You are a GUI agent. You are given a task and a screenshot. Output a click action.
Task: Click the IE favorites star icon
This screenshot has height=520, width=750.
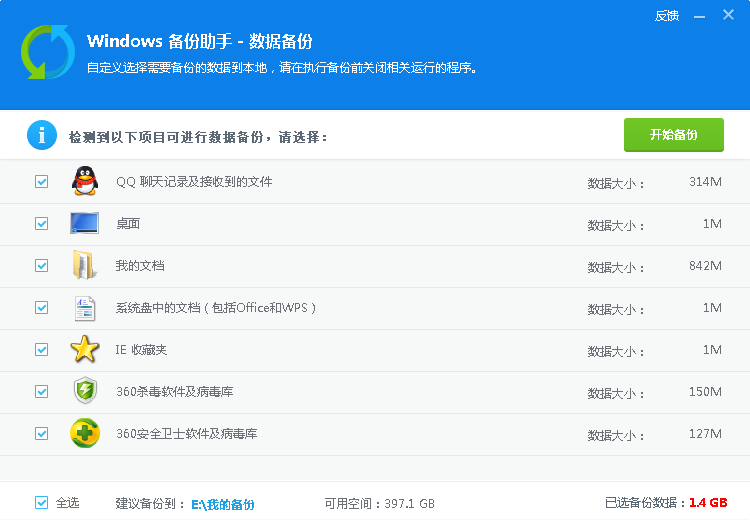tap(85, 350)
